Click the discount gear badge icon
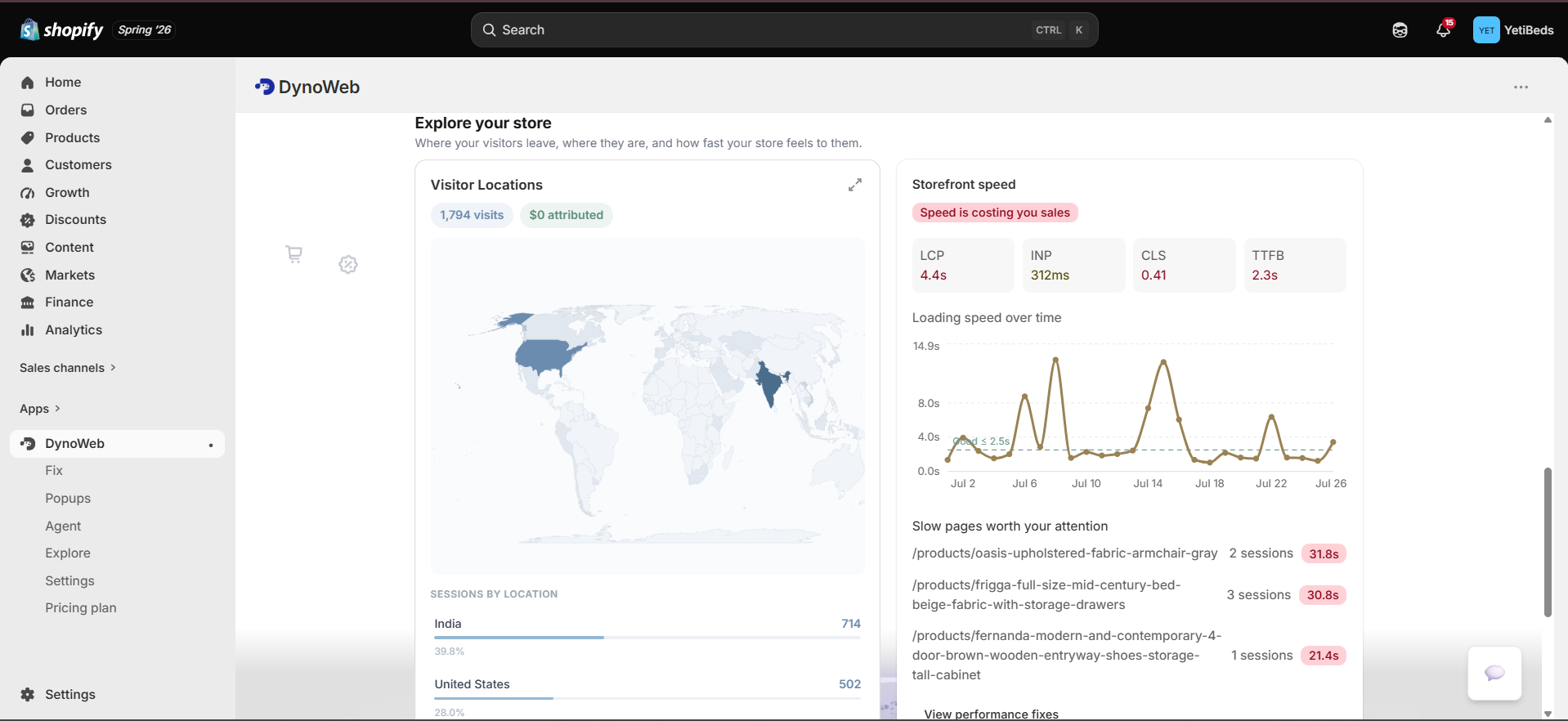The height and width of the screenshot is (721, 1568). 348,264
